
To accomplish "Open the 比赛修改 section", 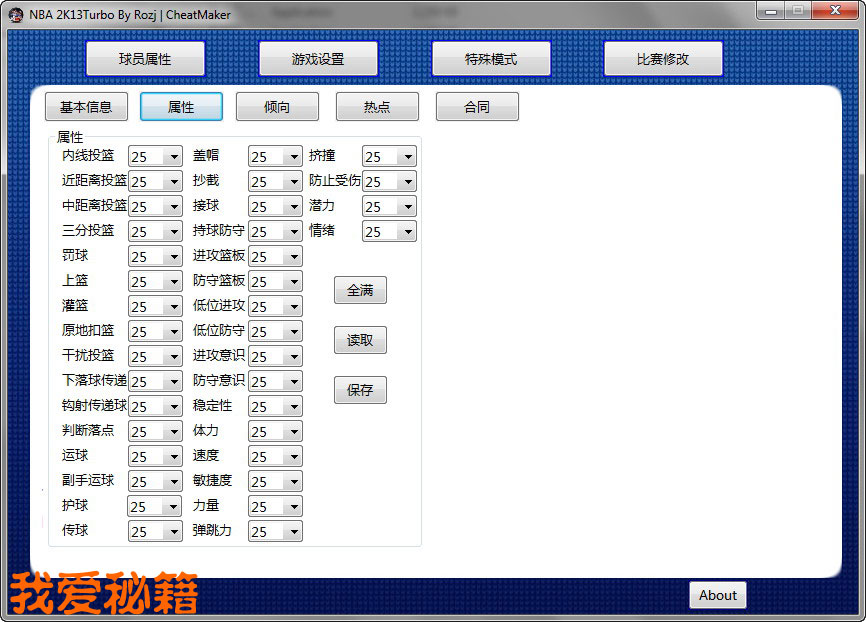I will click(x=663, y=59).
